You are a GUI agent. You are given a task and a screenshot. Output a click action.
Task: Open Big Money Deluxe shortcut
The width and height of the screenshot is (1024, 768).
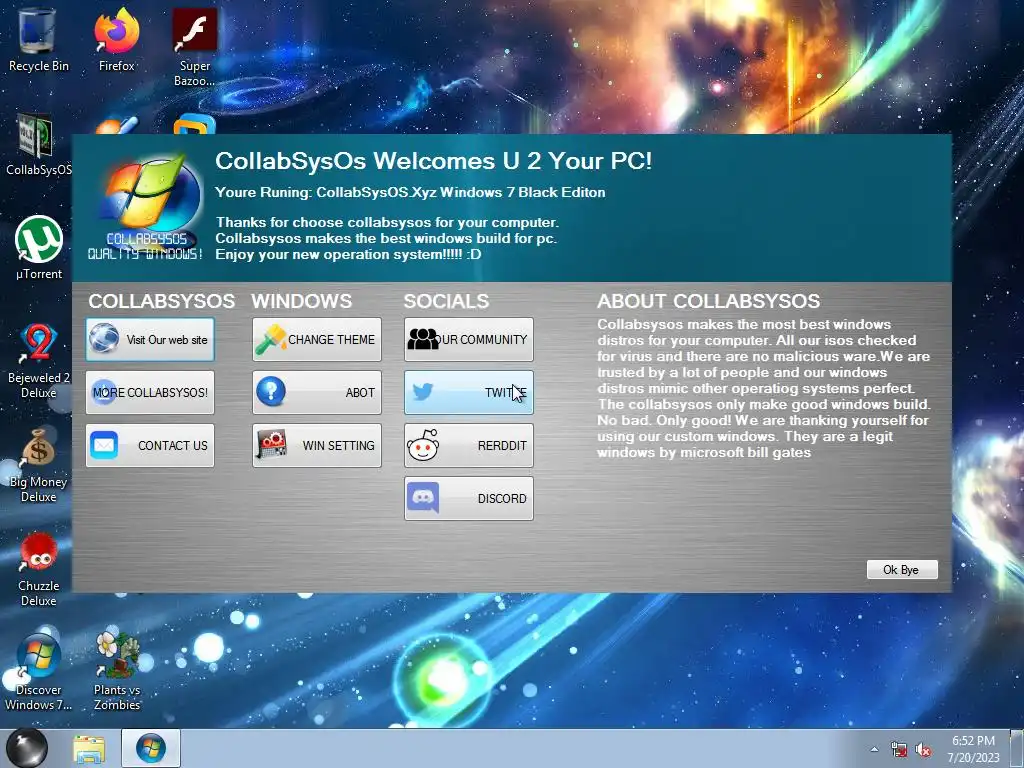tap(39, 465)
